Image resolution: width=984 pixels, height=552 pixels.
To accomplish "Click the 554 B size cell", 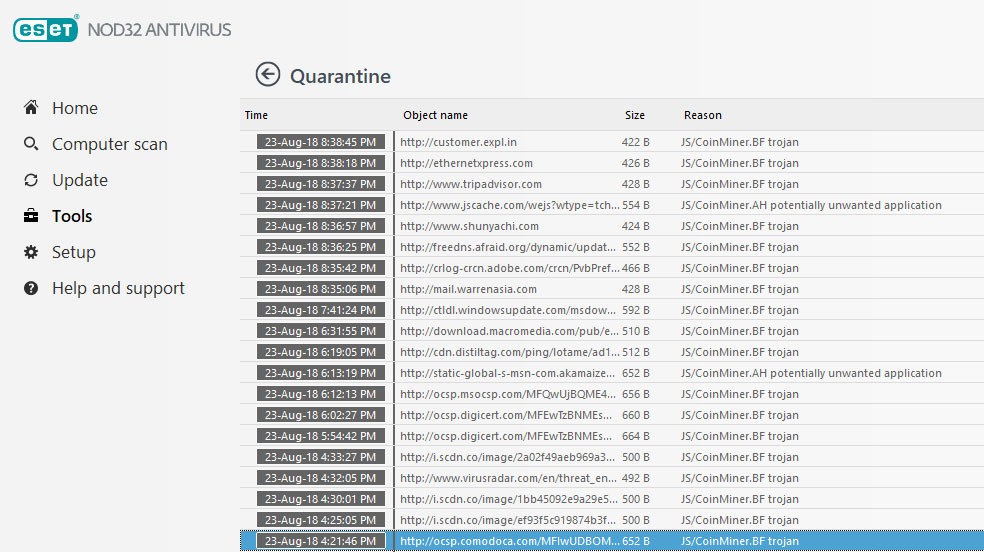I will (x=636, y=205).
